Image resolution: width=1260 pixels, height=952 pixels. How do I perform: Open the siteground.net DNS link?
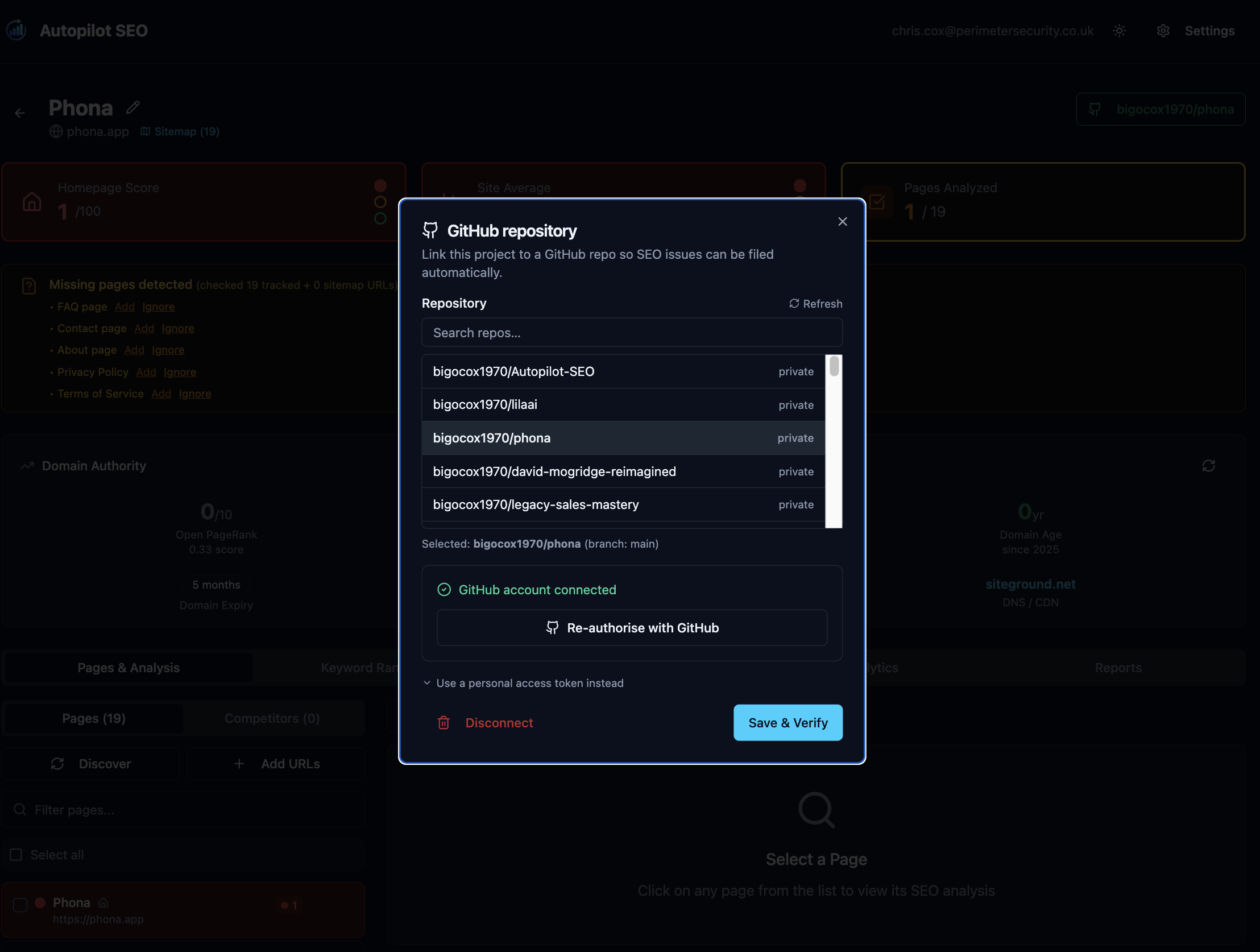pyautogui.click(x=1030, y=585)
